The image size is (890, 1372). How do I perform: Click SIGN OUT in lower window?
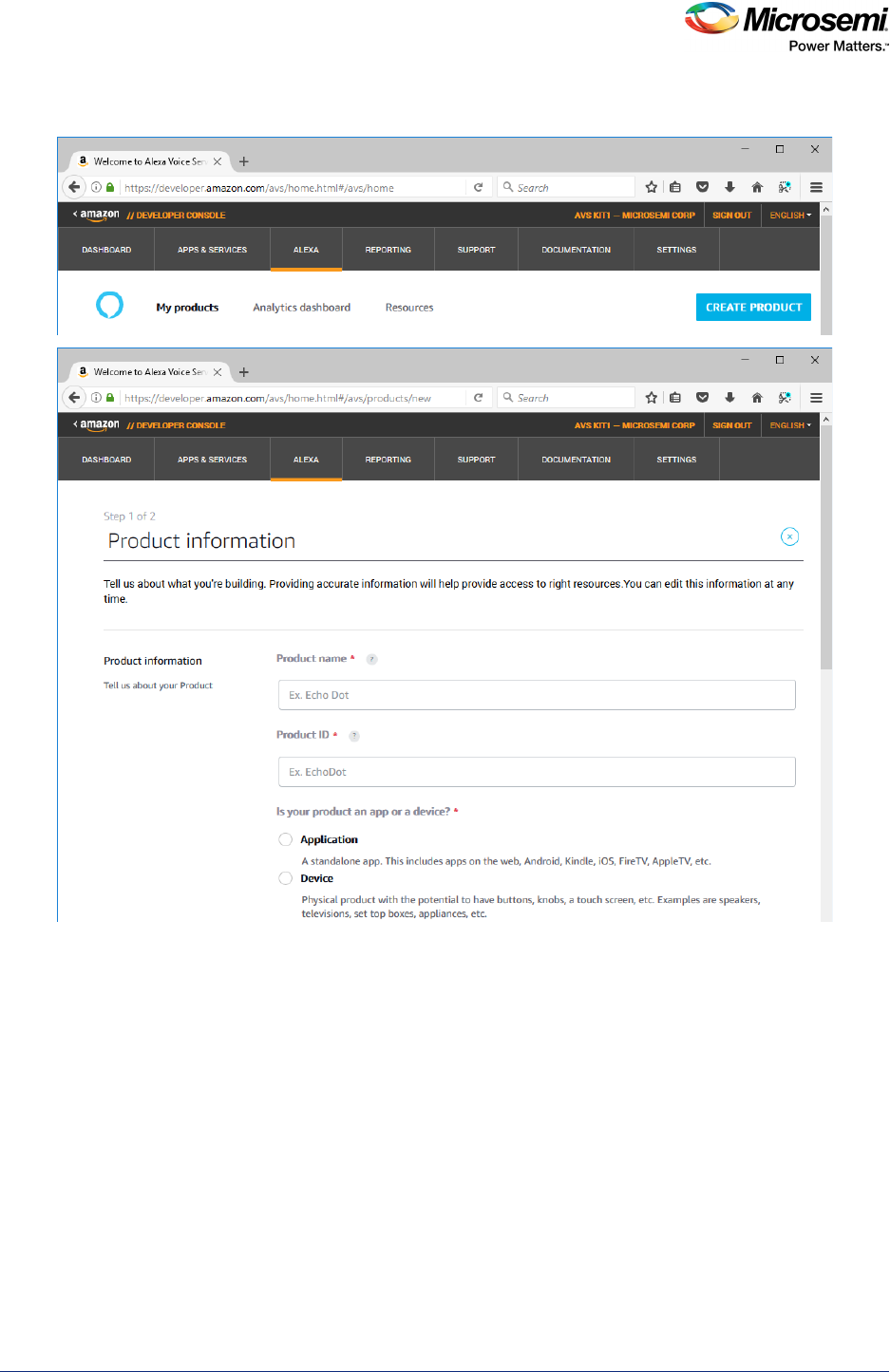tap(731, 425)
